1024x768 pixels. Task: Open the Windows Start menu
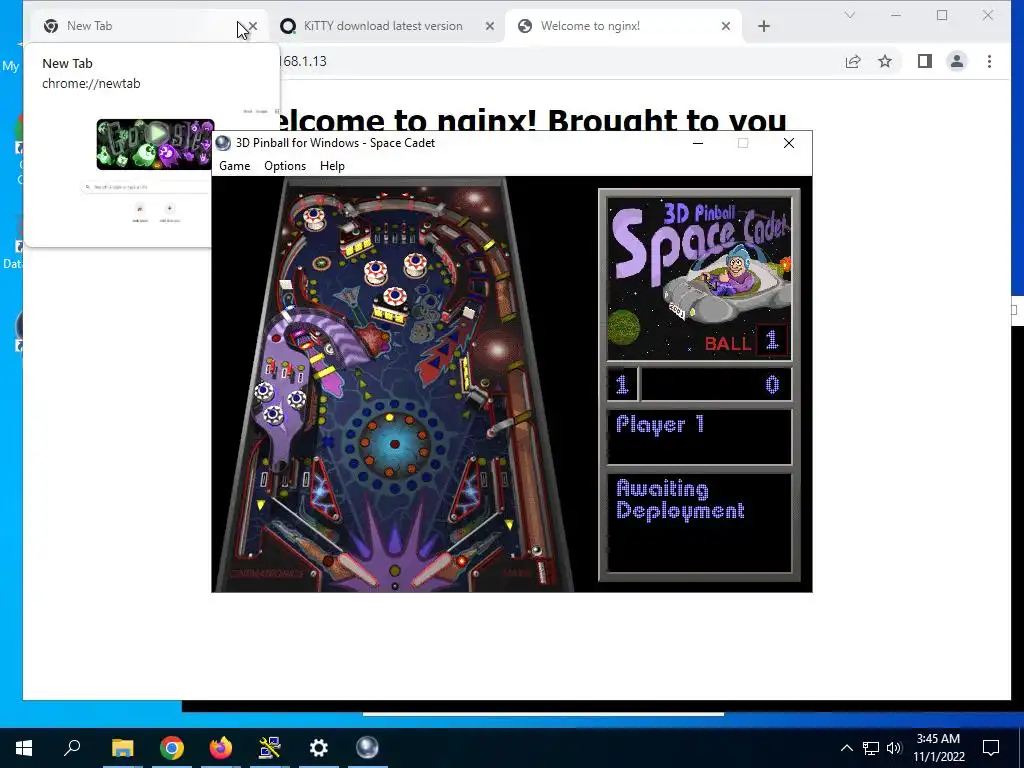coord(24,748)
